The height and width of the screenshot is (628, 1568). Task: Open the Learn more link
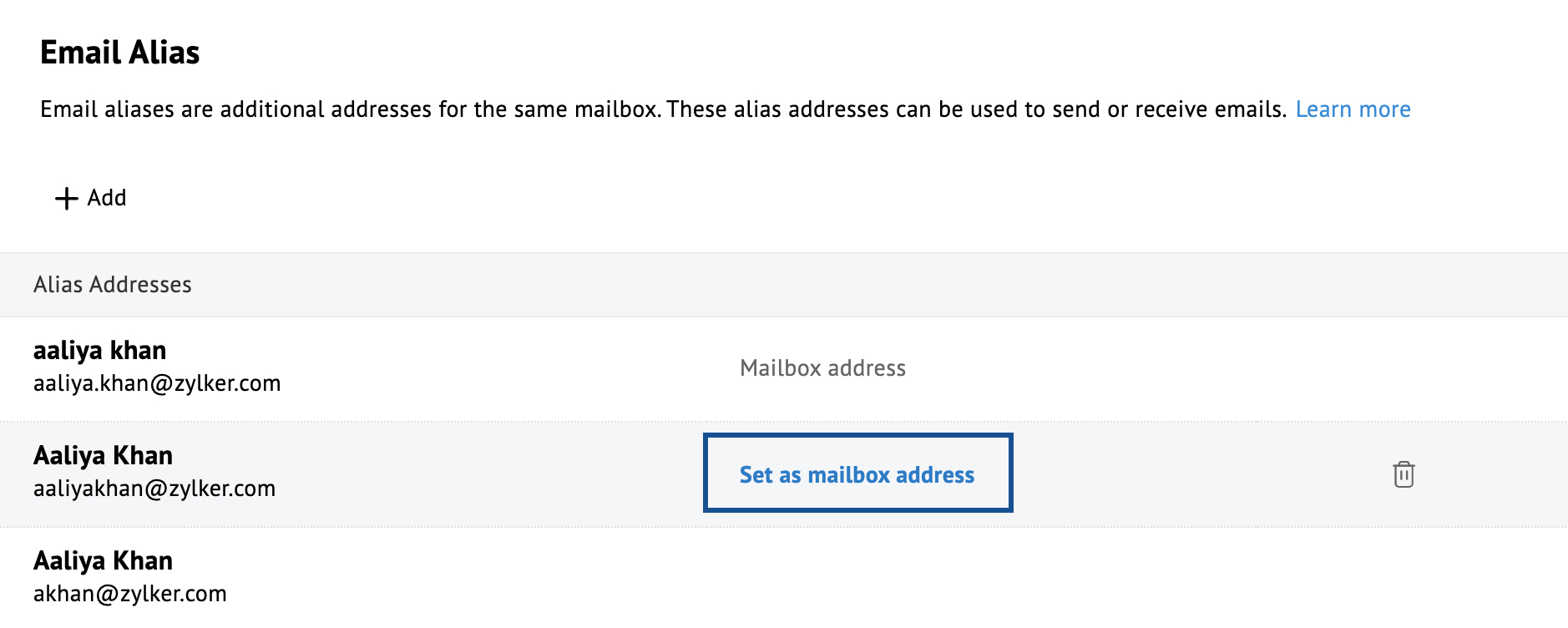point(1353,109)
